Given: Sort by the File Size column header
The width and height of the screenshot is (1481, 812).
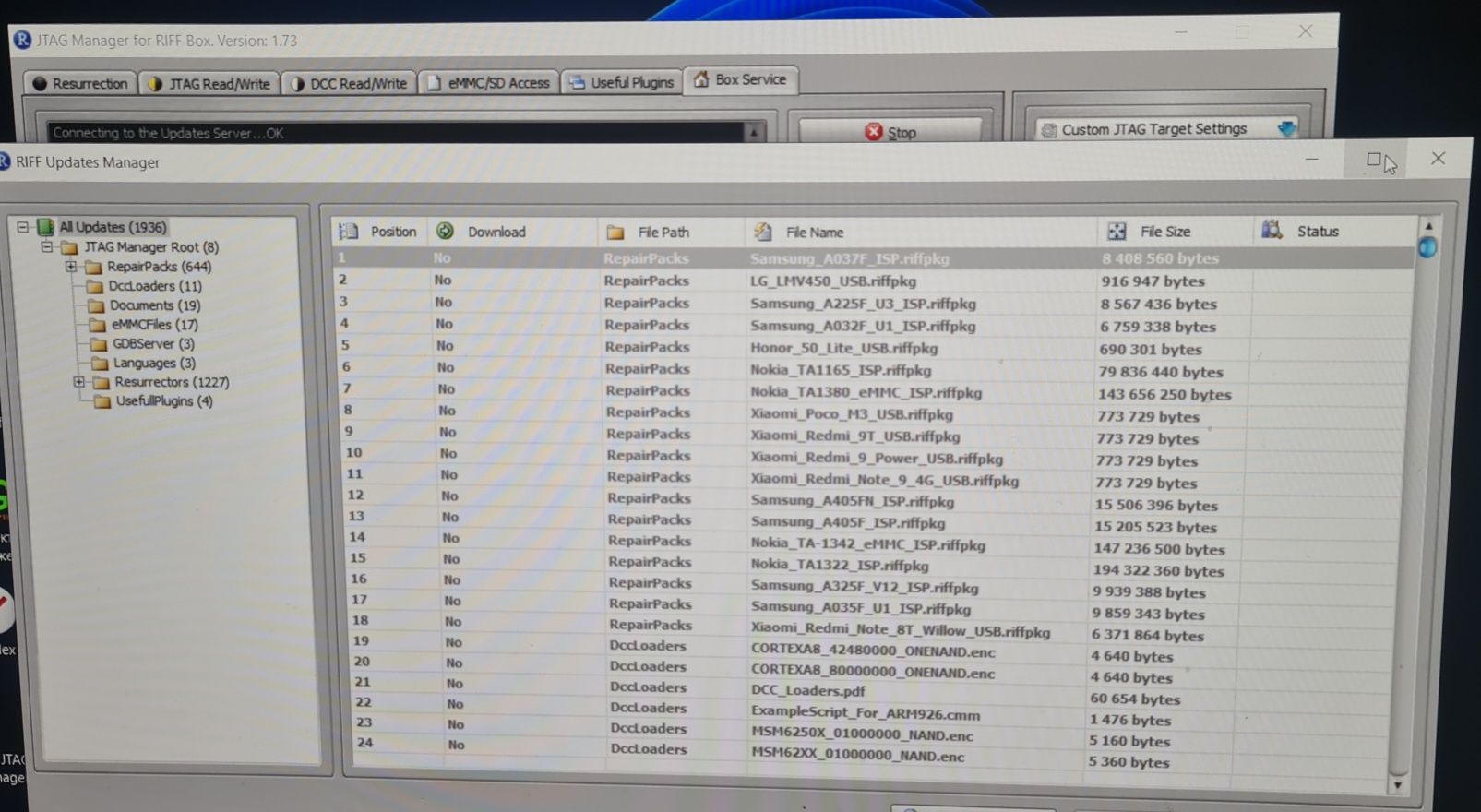Looking at the screenshot, I should pos(1175,232).
